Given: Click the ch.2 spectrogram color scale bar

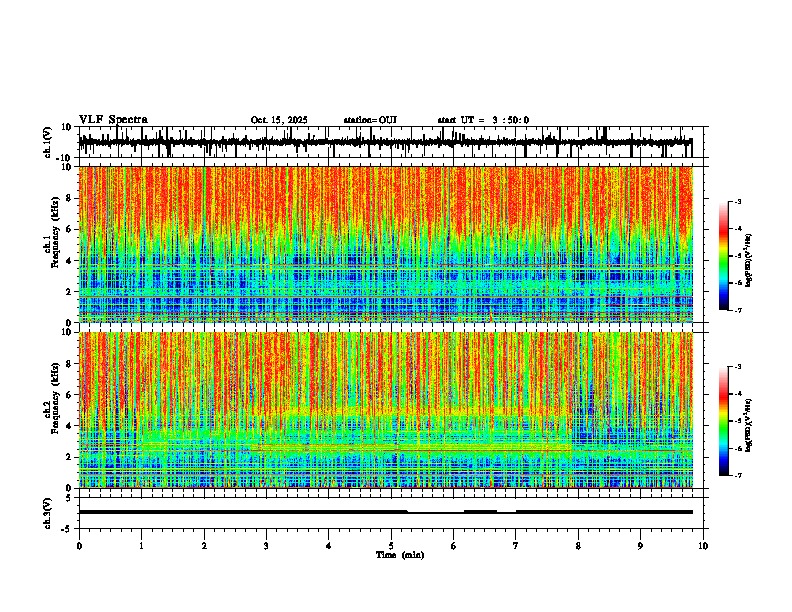Looking at the screenshot, I should click(x=724, y=421).
